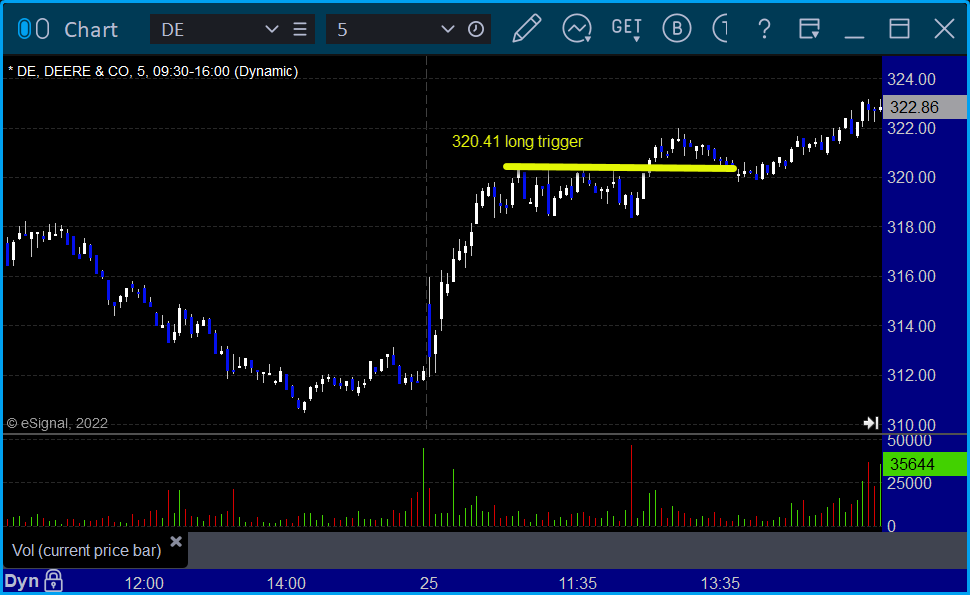Click the 12:00 time axis label

(144, 583)
